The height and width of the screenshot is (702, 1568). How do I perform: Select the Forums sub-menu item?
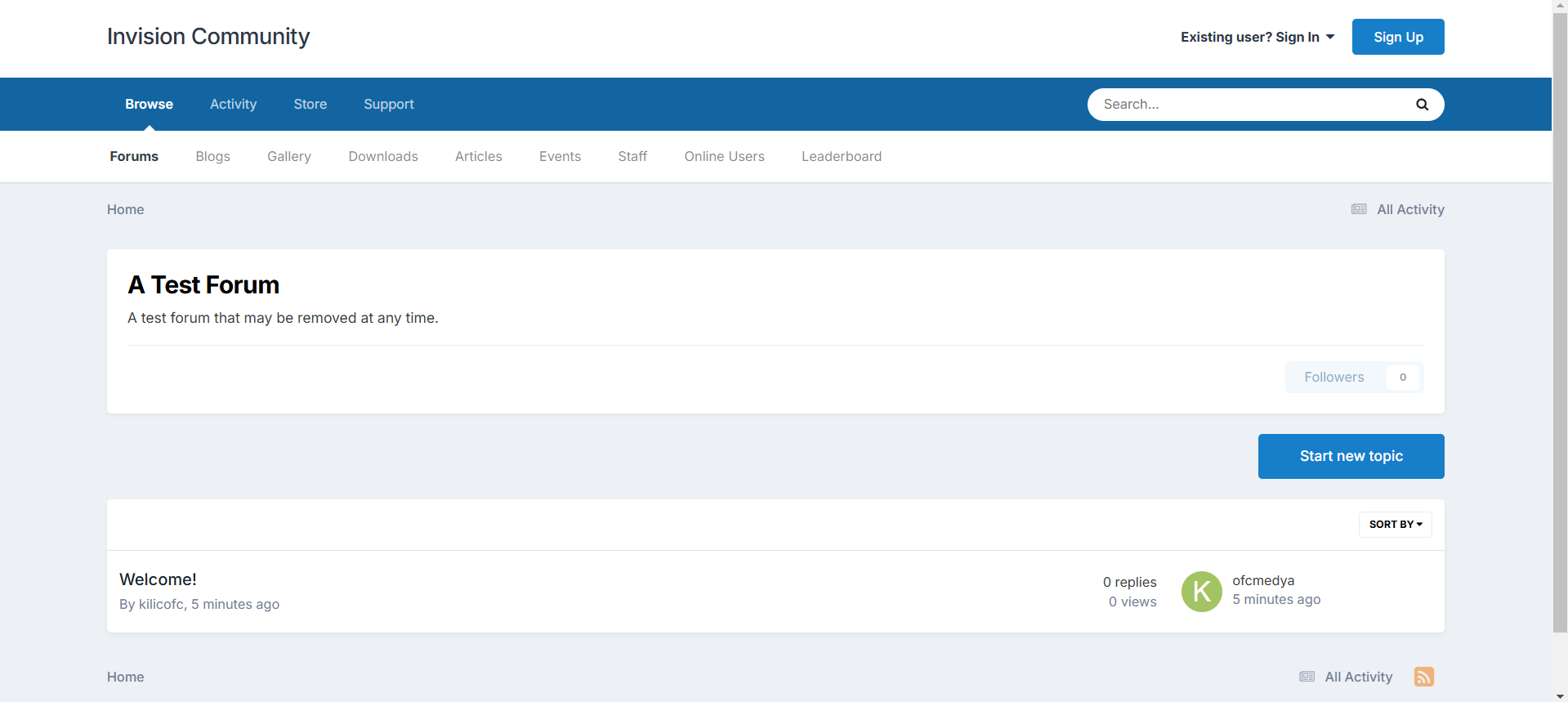pyautogui.click(x=134, y=156)
